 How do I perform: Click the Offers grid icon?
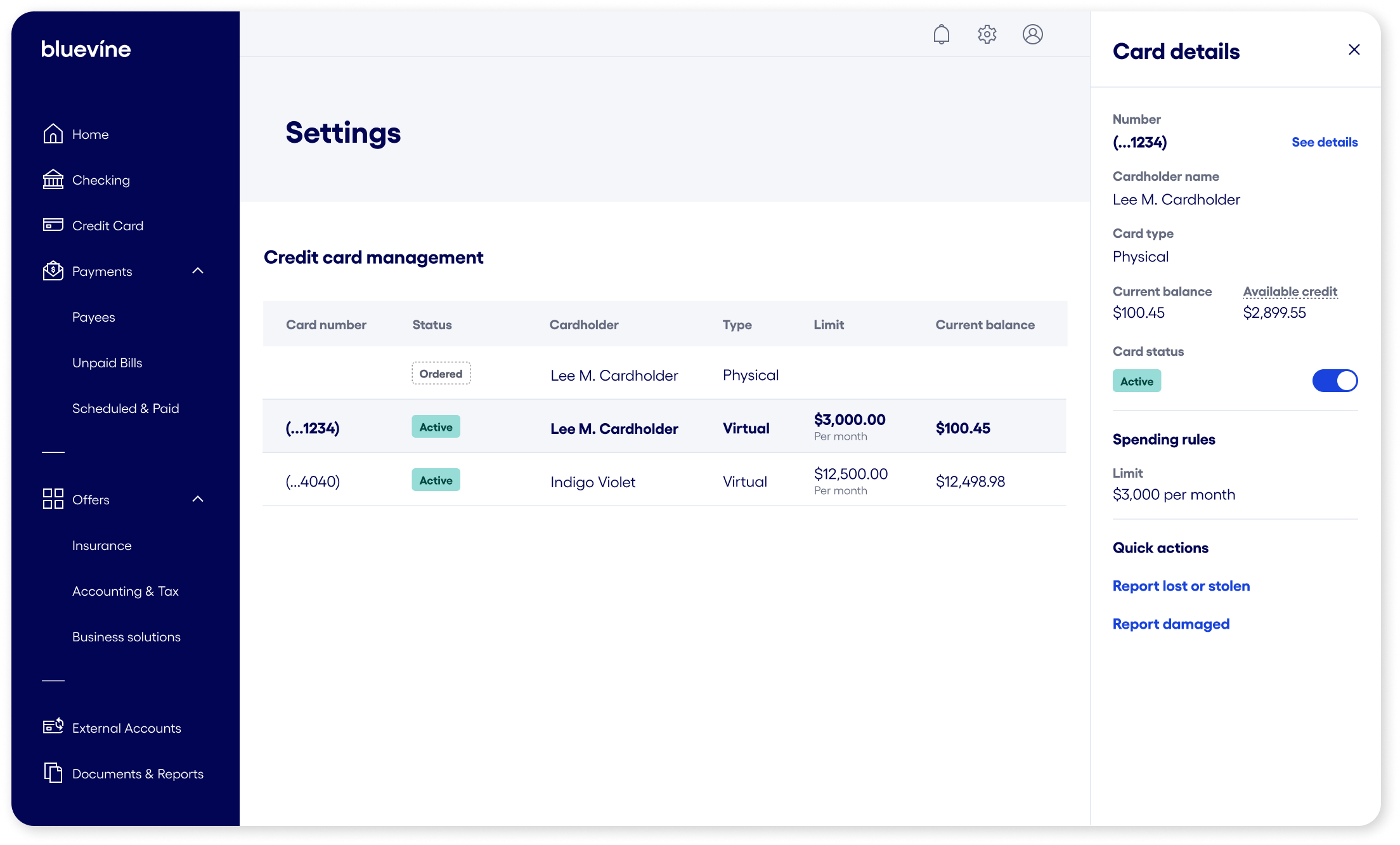pyautogui.click(x=53, y=499)
